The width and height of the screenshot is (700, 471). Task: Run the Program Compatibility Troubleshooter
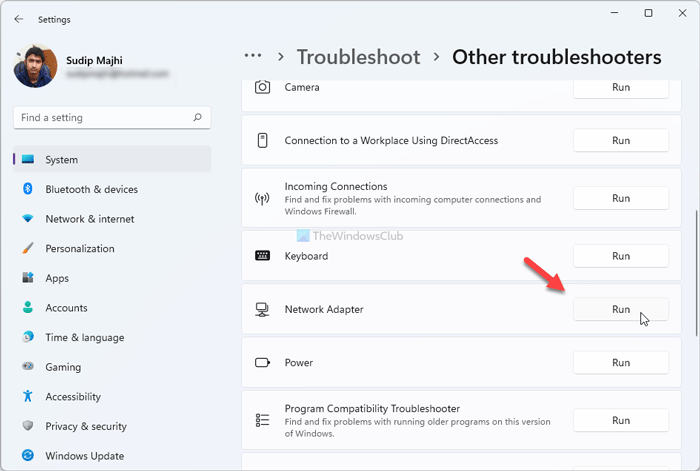point(620,421)
